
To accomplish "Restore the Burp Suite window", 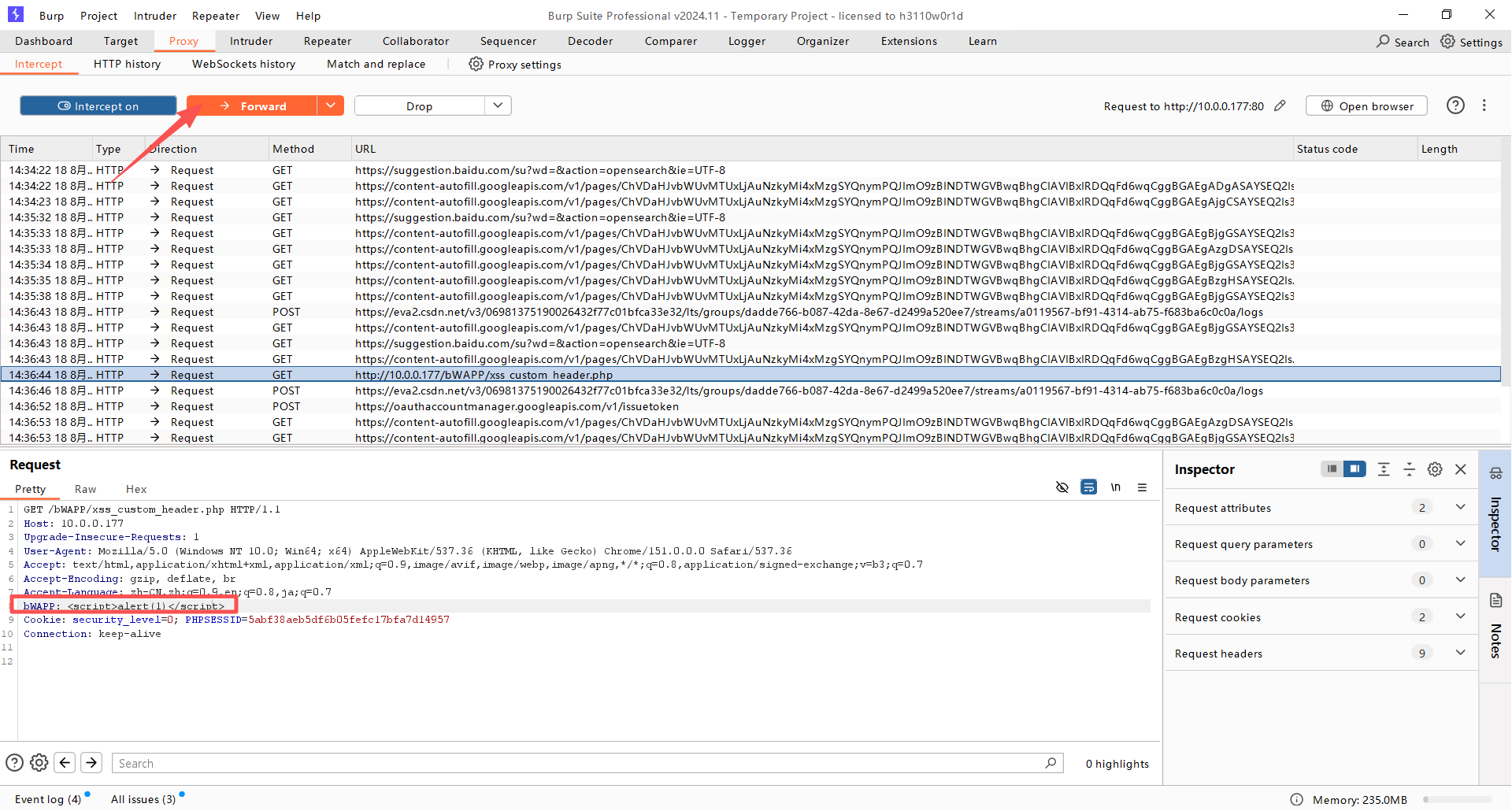I will [x=1447, y=14].
